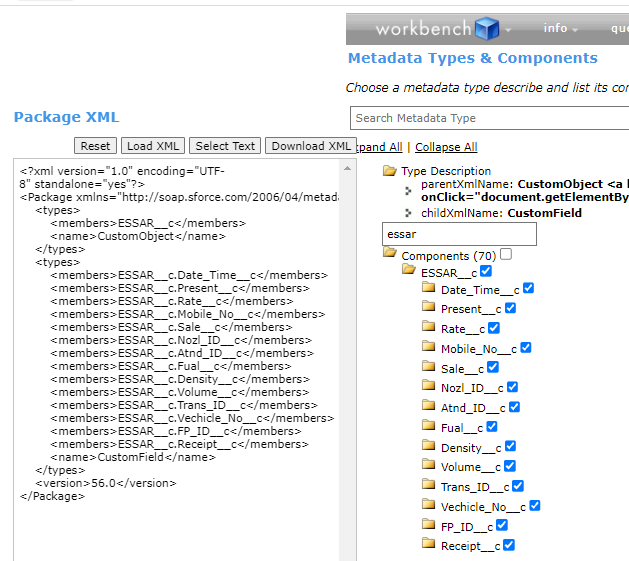Uncheck the Sale__c checkbox
629x561 pixels.
click(493, 367)
